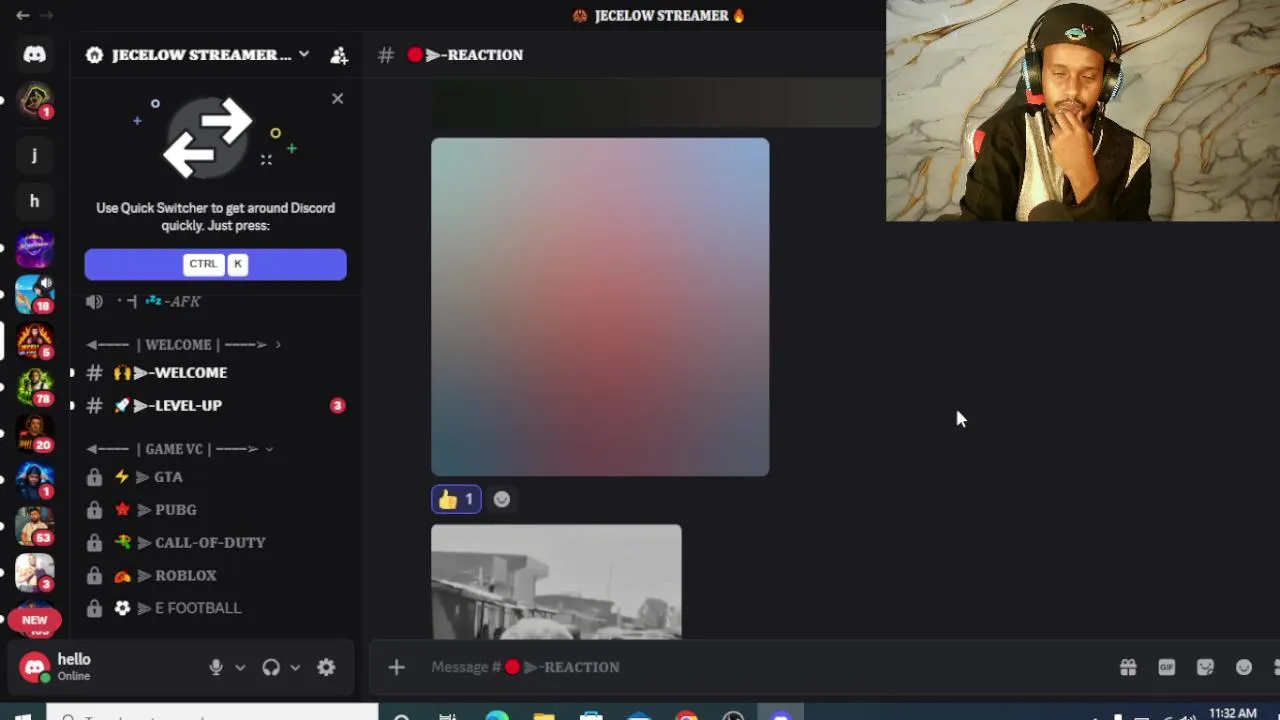Open the gray street photo thumbnail

coord(556,581)
